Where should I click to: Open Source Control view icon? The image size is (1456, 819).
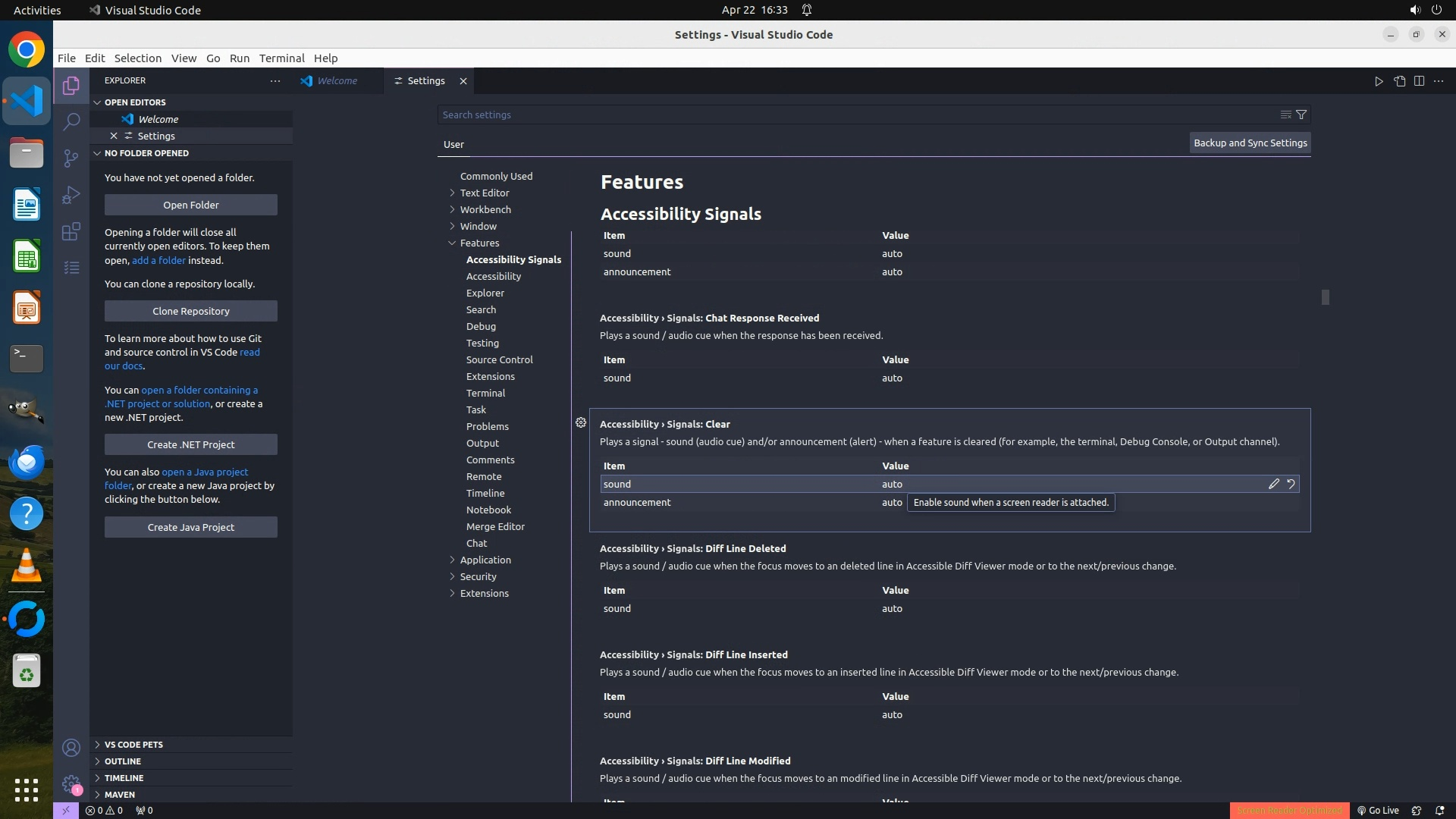(71, 158)
